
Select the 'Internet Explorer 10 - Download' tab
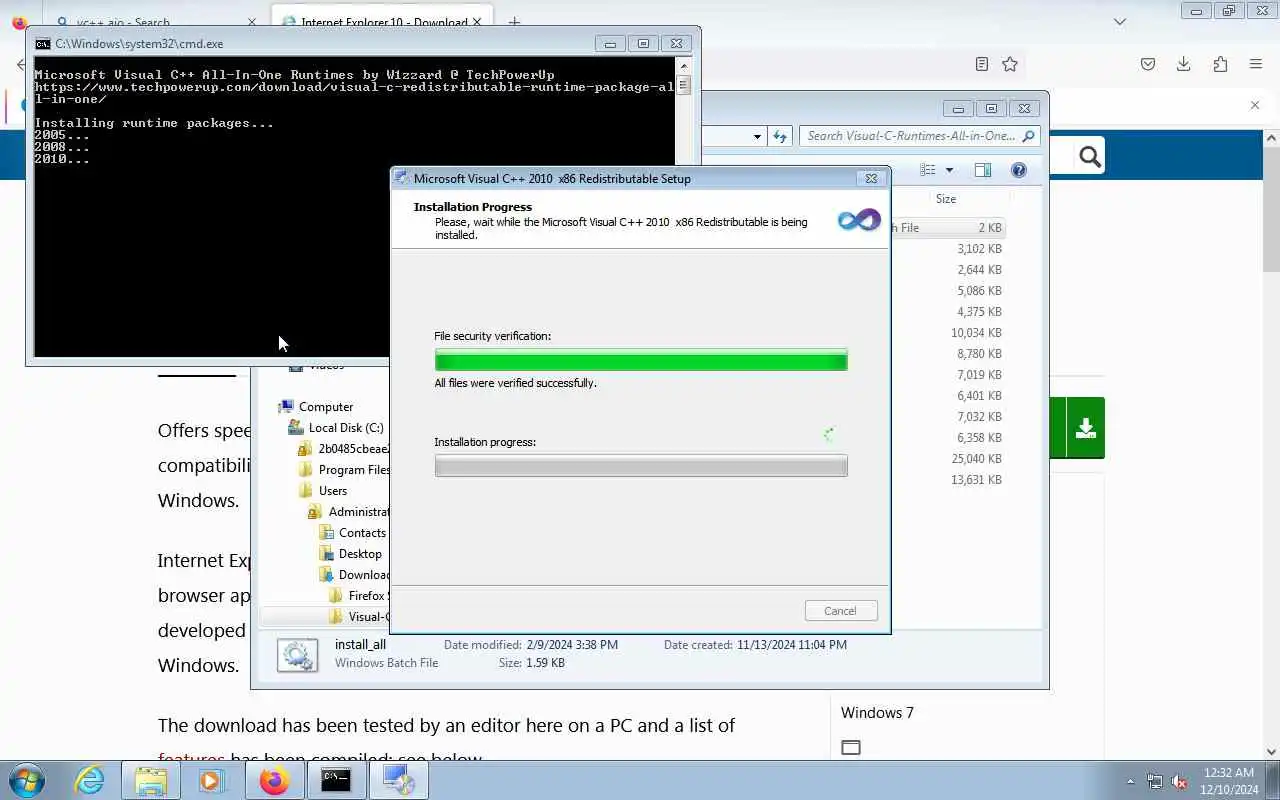coord(383,22)
